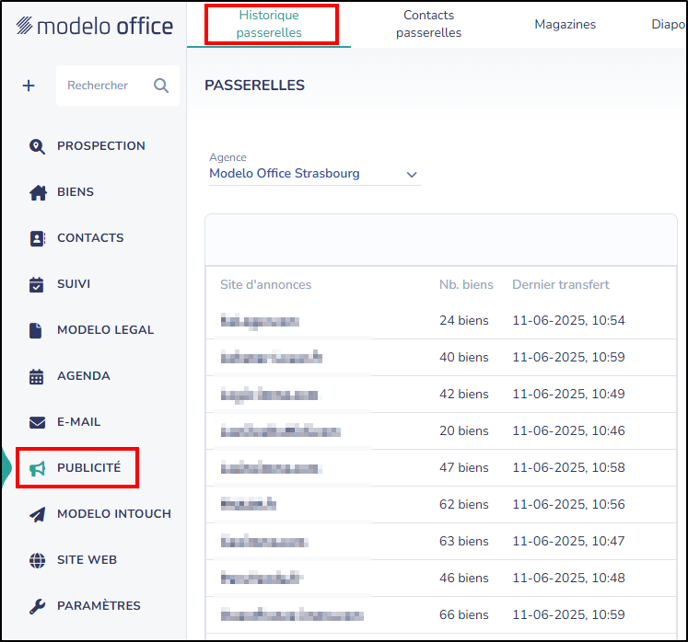The image size is (688, 642).
Task: Click the E-mail envelope icon
Action: 37,422
